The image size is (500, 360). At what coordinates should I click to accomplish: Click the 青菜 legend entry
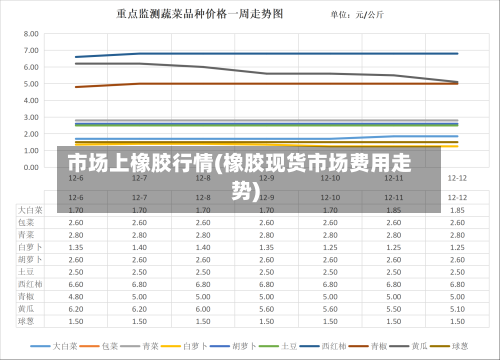pos(140,346)
